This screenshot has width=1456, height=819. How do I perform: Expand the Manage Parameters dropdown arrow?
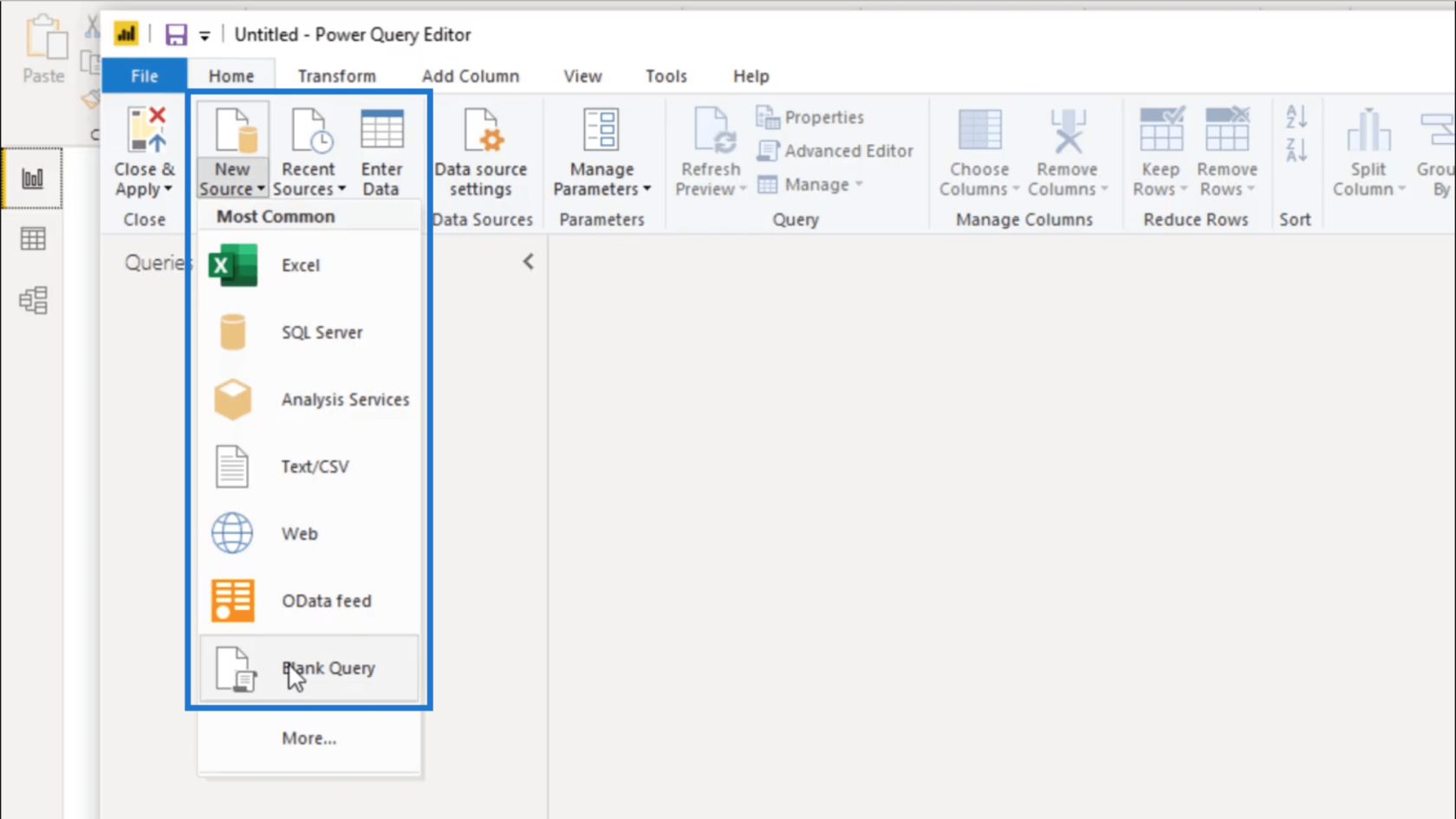pos(647,189)
